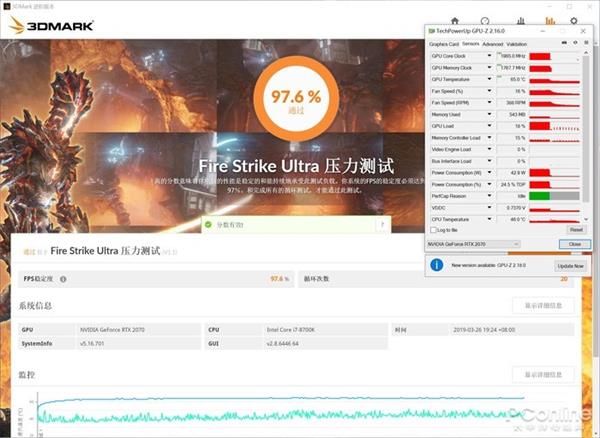Click the GPU-Z screenshot camera icon
The width and height of the screenshot is (600, 438).
tap(563, 44)
